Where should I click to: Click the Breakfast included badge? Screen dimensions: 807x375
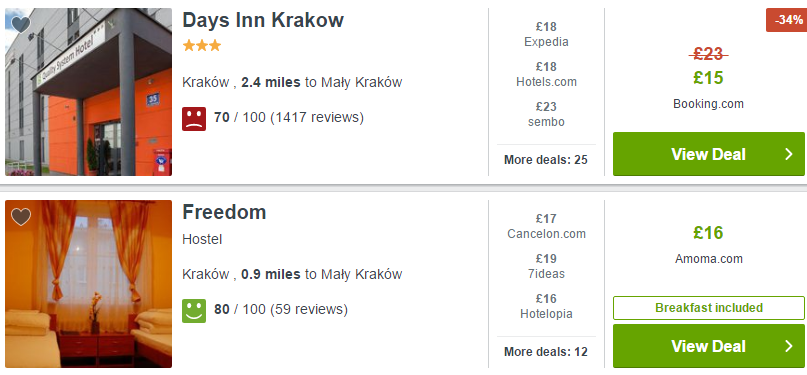[709, 308]
